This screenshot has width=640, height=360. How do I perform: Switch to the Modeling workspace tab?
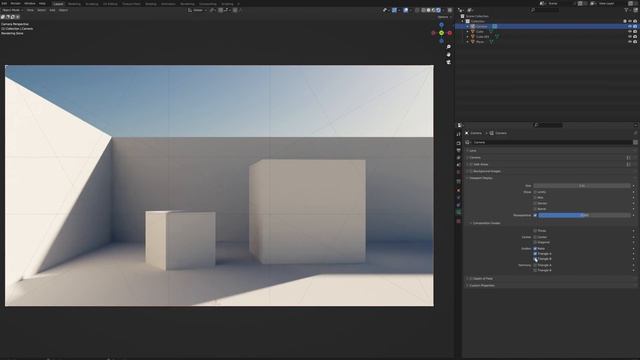(74, 4)
